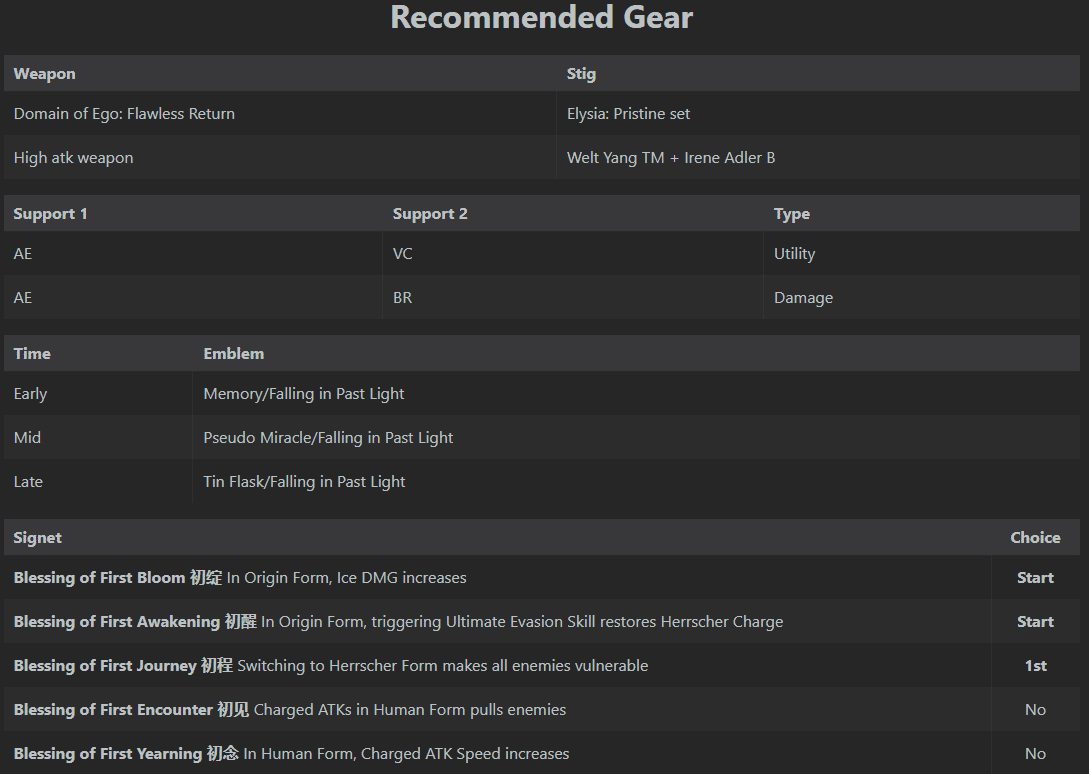Click the Utility type cell

794,254
